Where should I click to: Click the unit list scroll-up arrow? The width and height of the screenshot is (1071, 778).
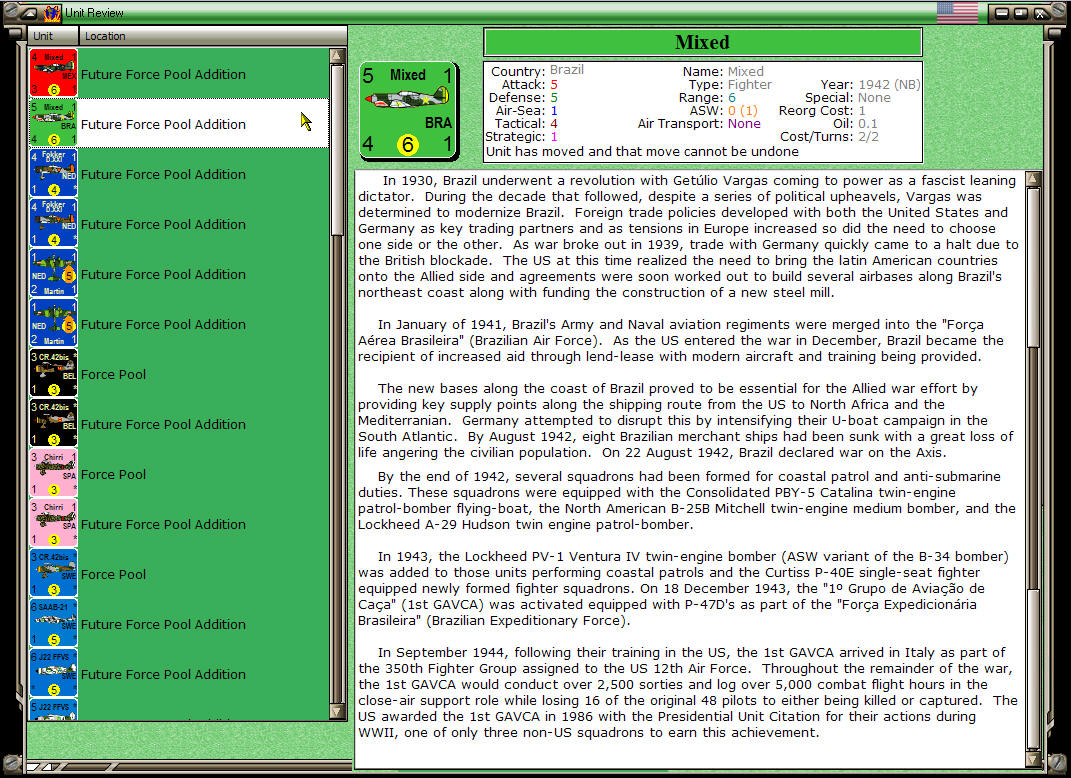pos(337,56)
